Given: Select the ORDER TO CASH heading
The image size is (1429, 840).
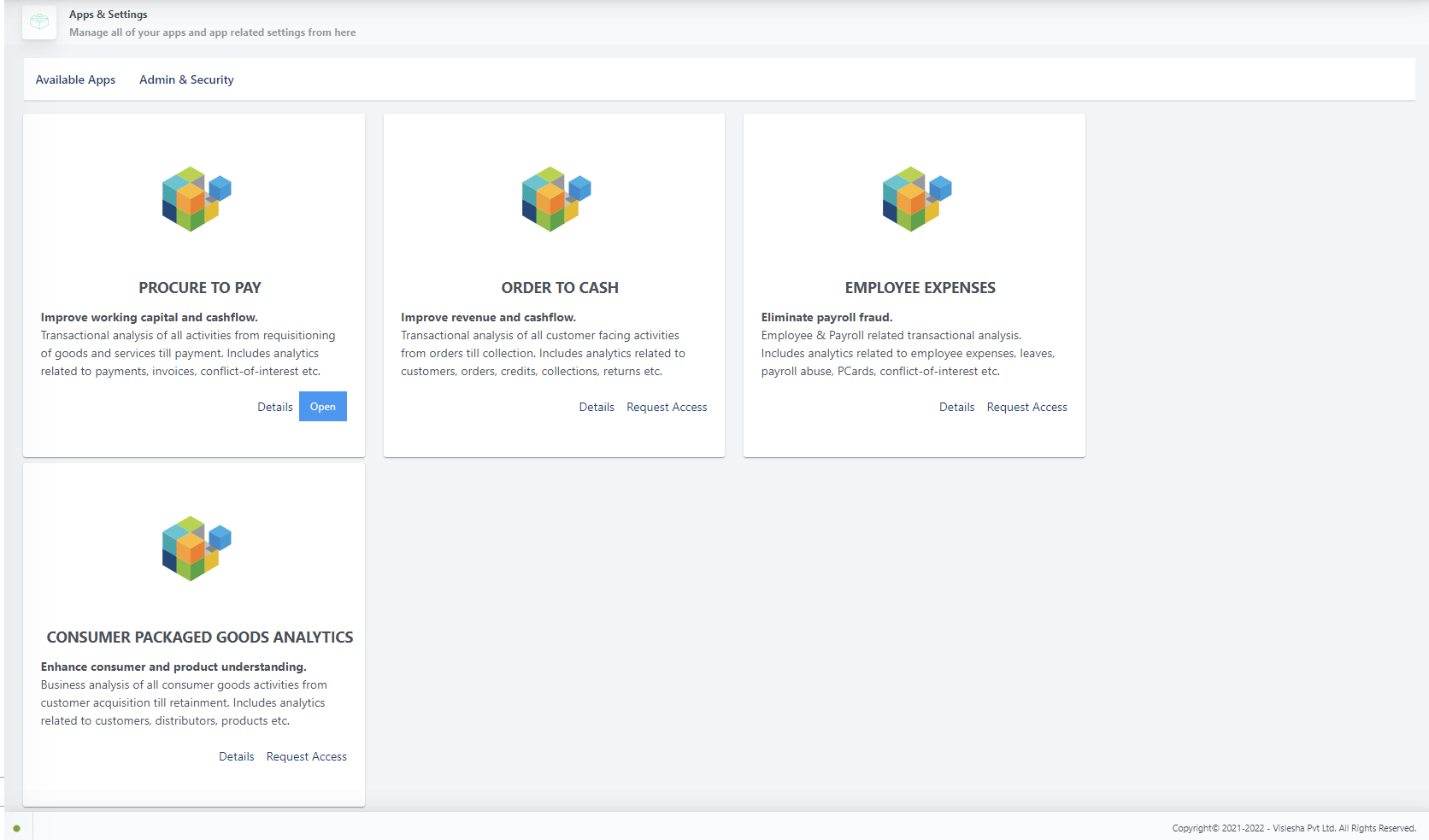Looking at the screenshot, I should [560, 288].
